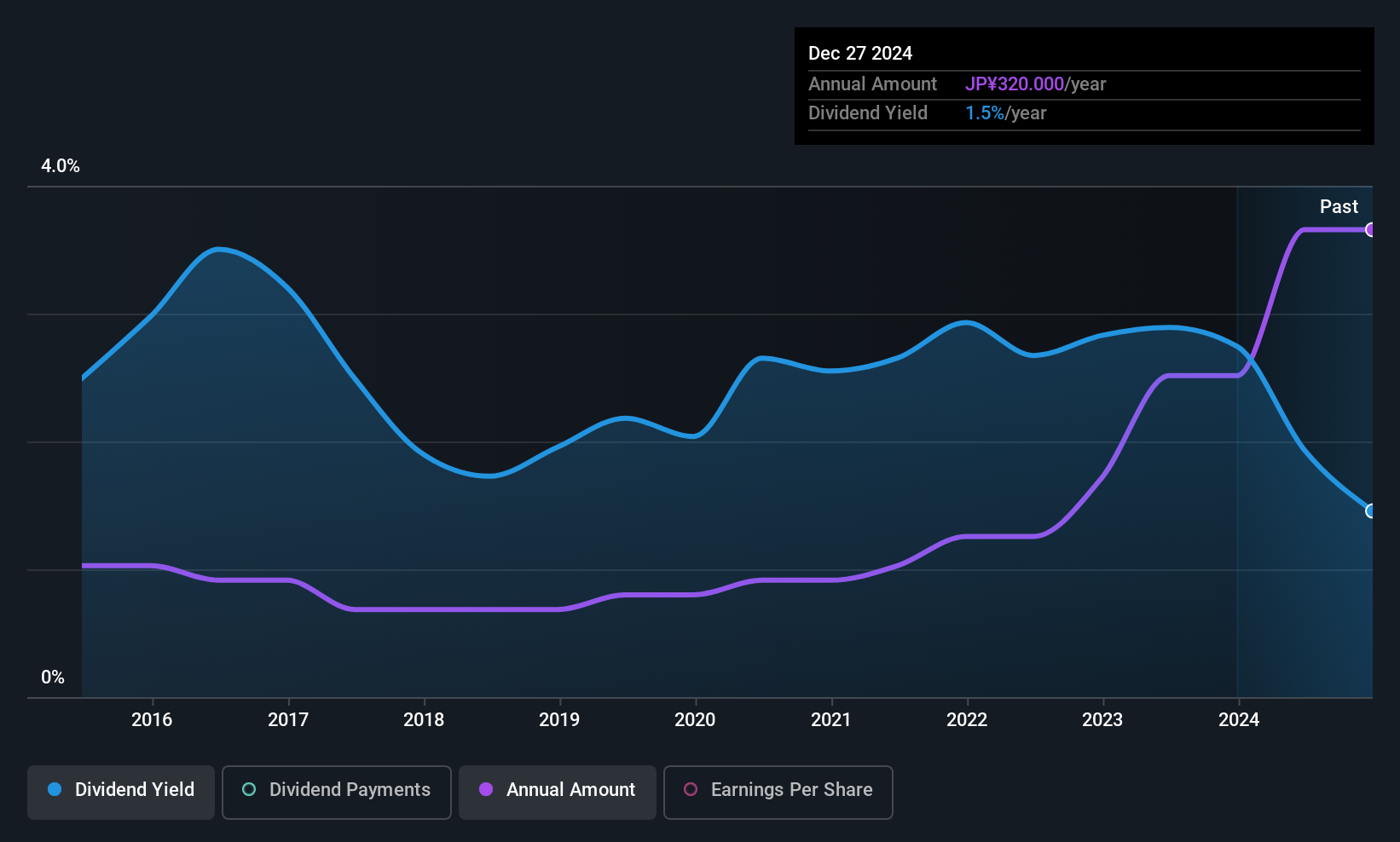The image size is (1400, 842).
Task: Click the pink Earnings Per Share circle
Action: pyautogui.click(x=691, y=789)
